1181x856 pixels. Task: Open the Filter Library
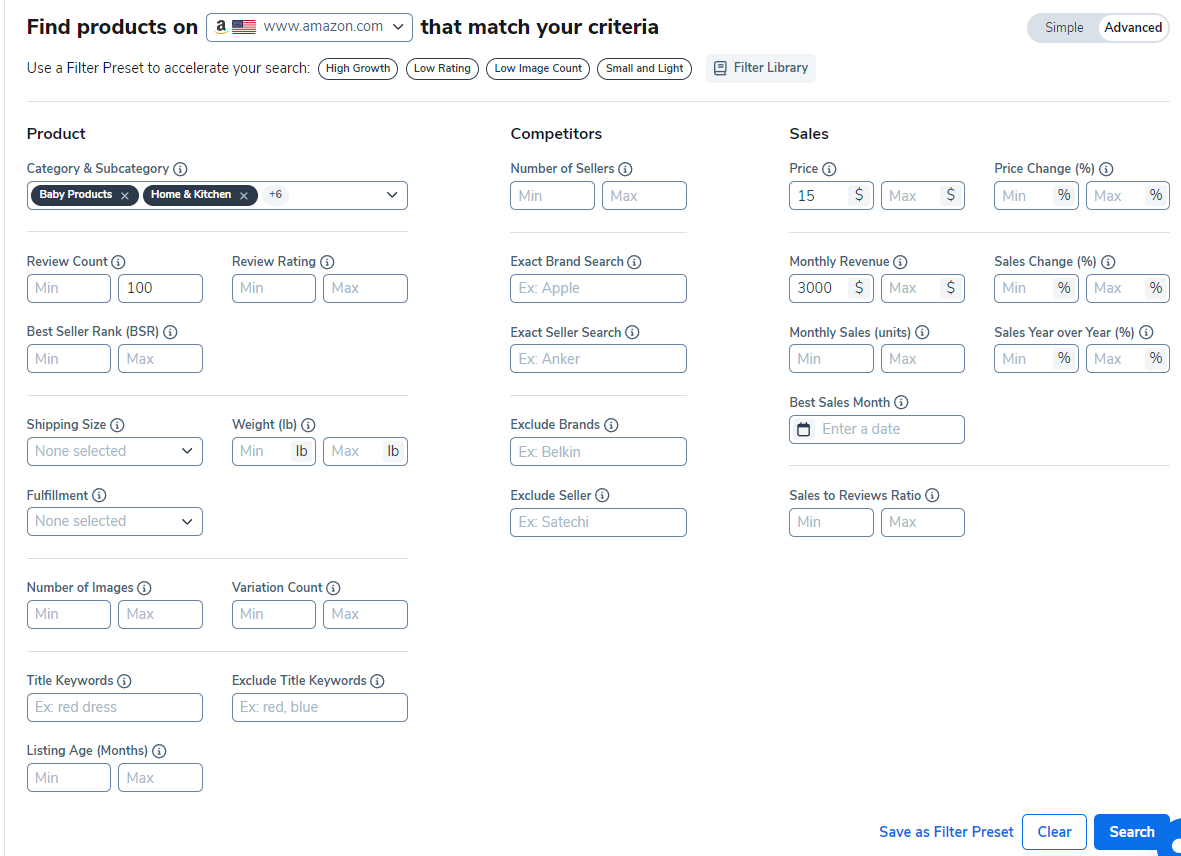(760, 68)
